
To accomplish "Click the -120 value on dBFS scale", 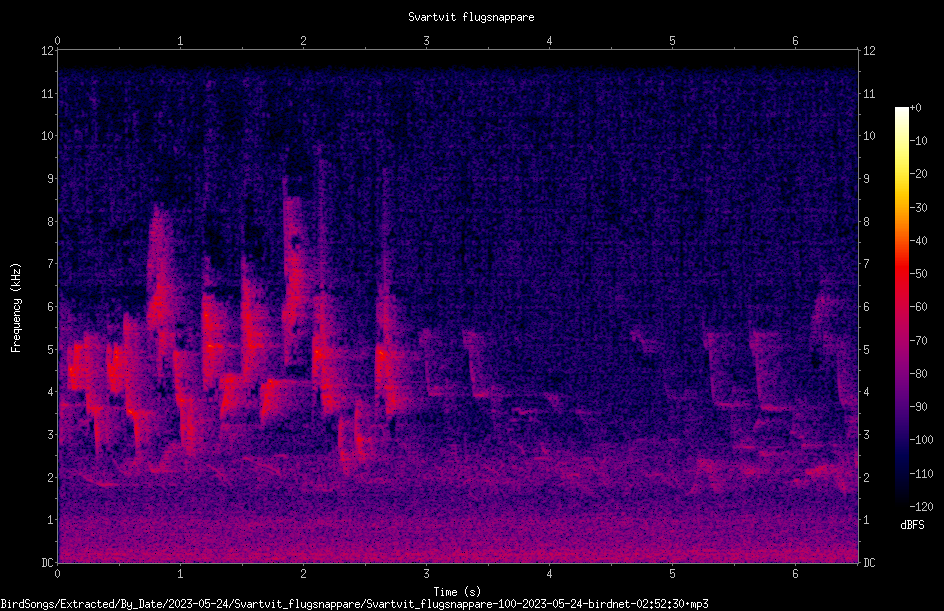I will click(x=921, y=506).
